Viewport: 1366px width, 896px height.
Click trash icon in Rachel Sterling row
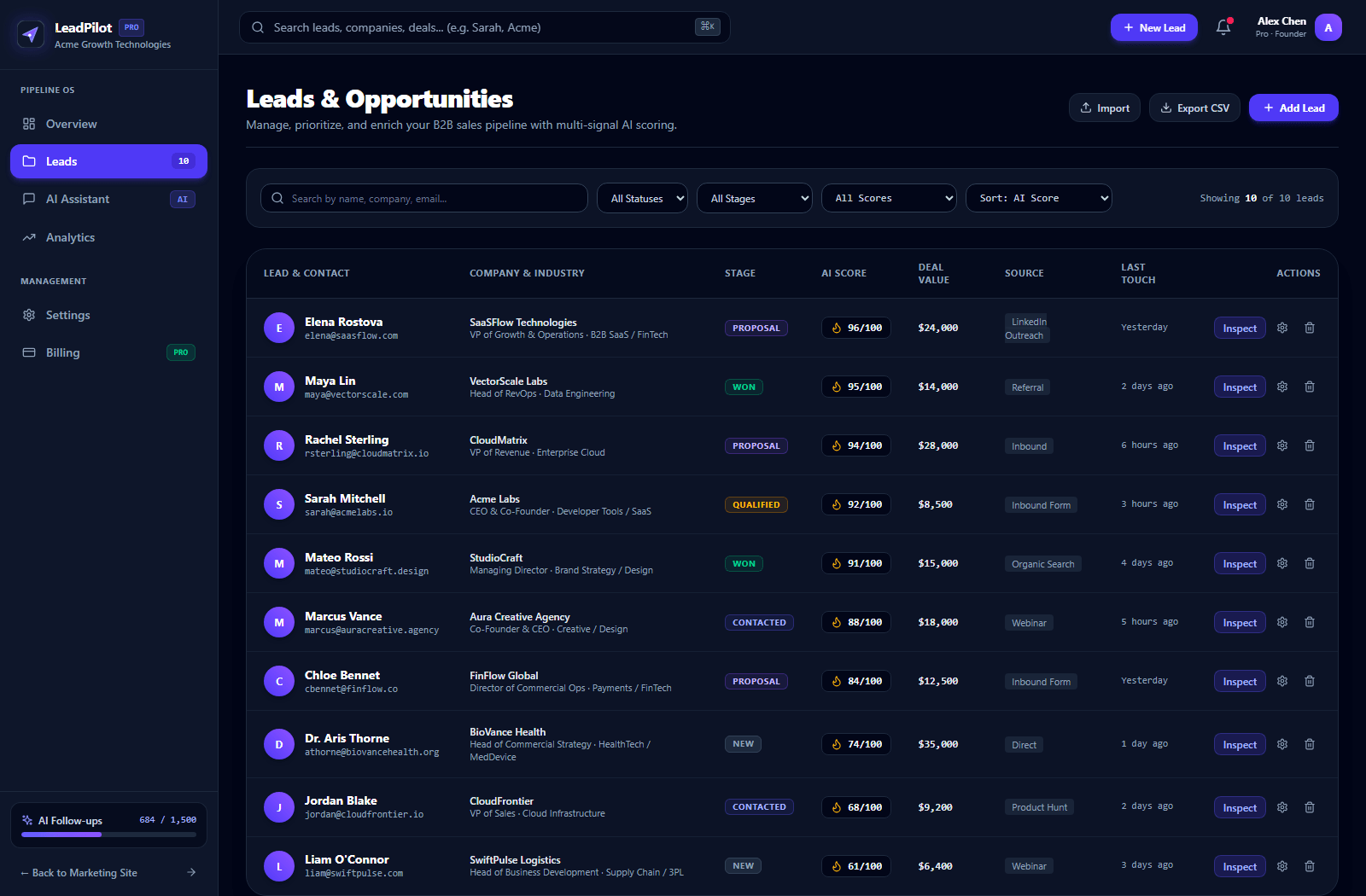tap(1310, 445)
